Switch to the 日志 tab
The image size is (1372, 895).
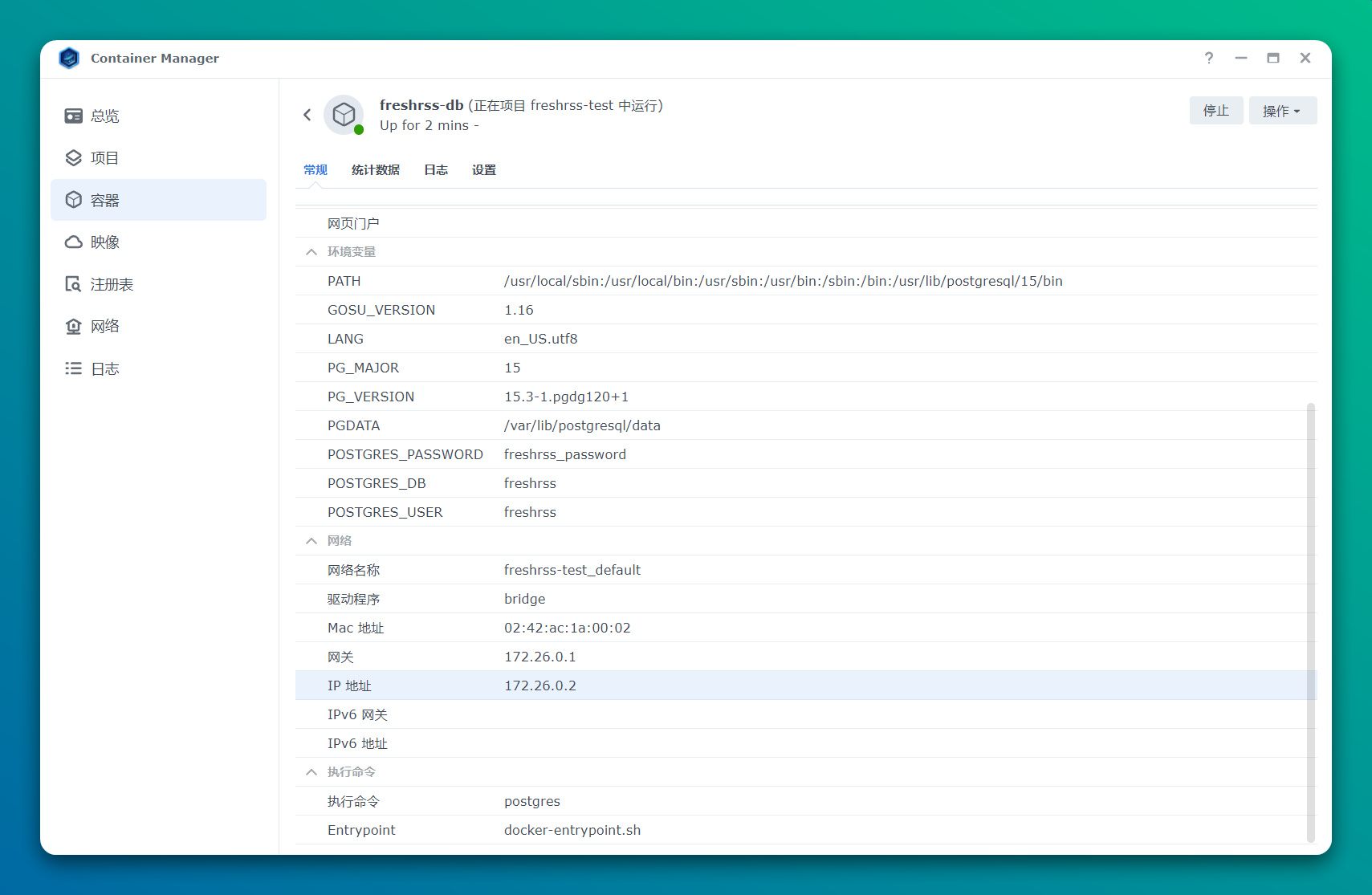coord(436,170)
